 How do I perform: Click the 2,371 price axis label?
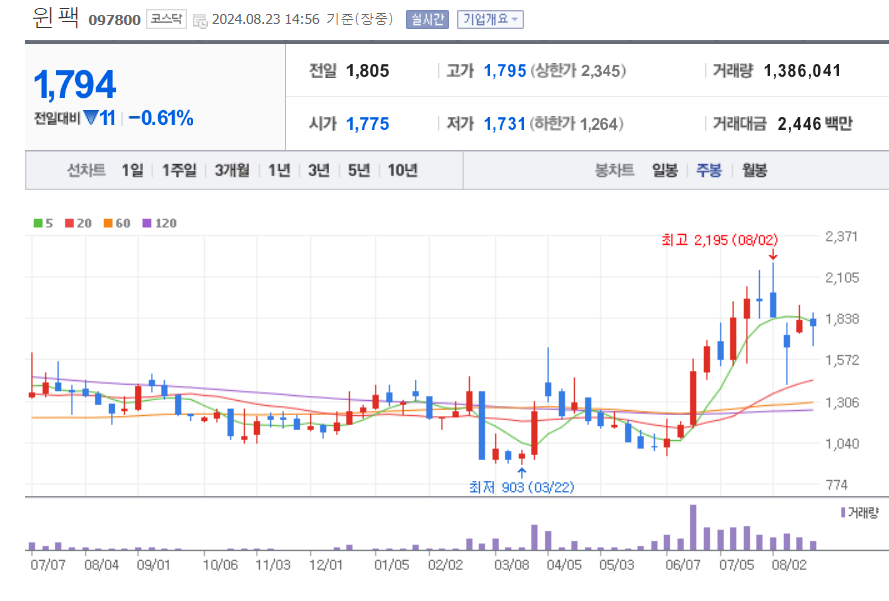pyautogui.click(x=841, y=236)
